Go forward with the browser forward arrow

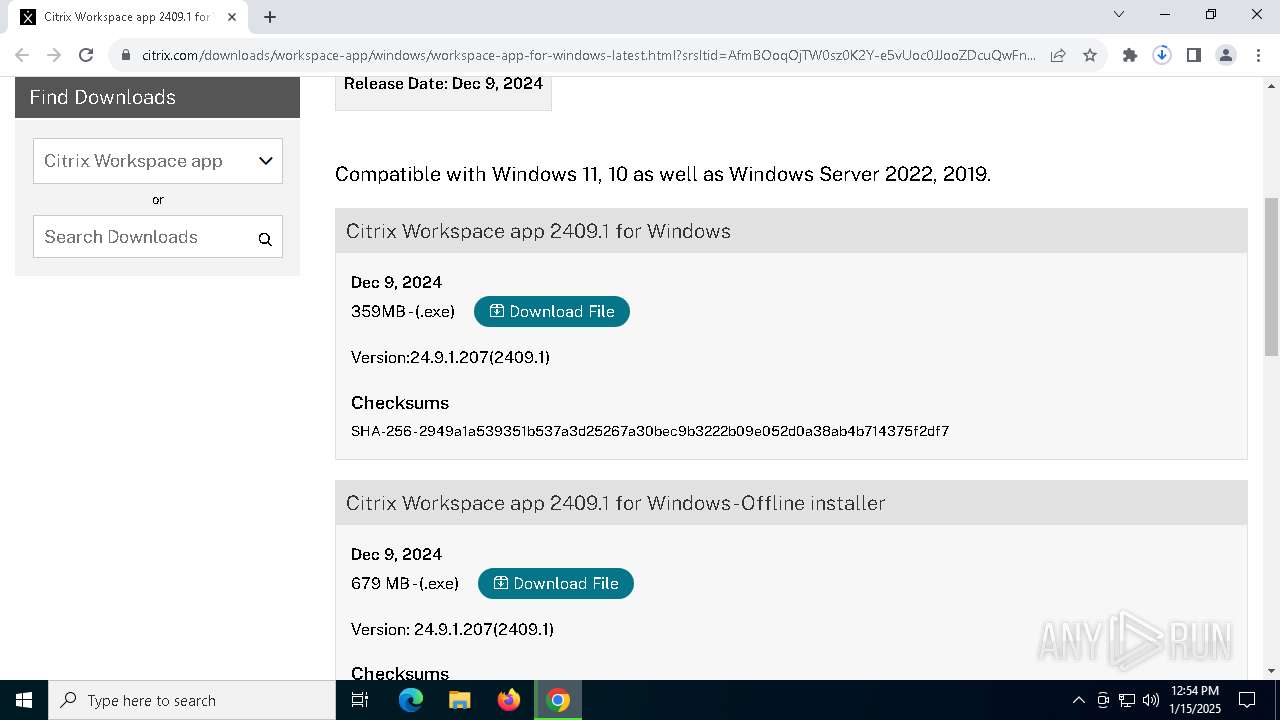[54, 56]
